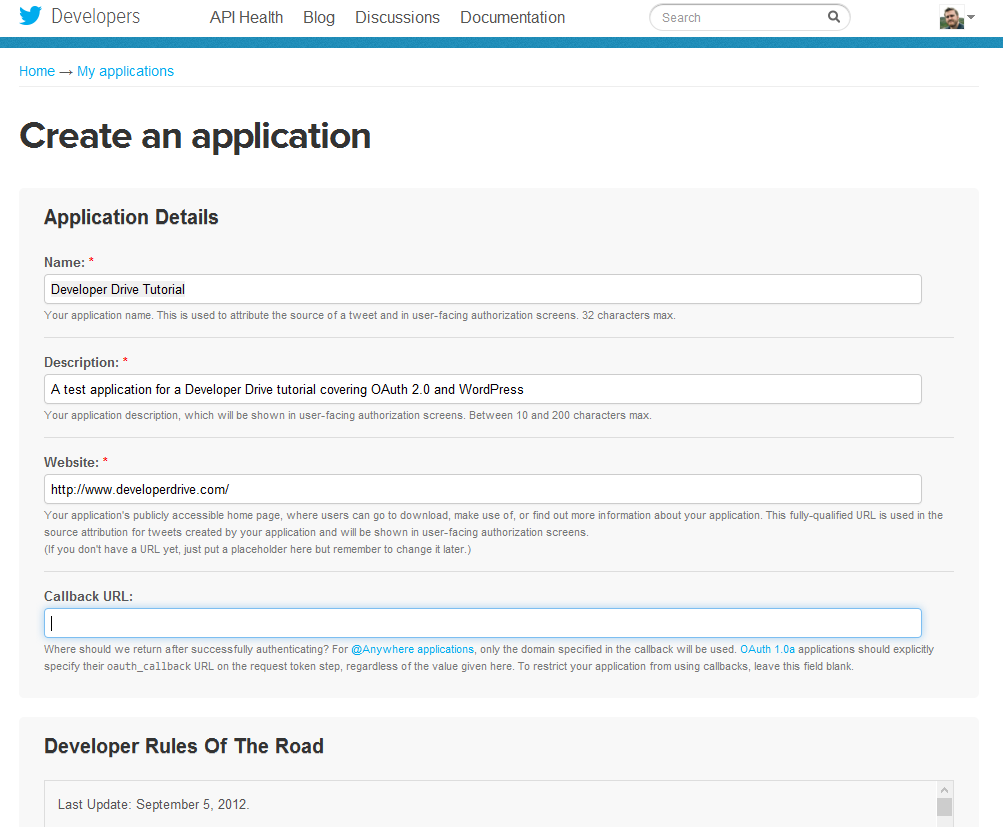
Task: Follow the Home breadcrumb link
Action: coord(37,71)
